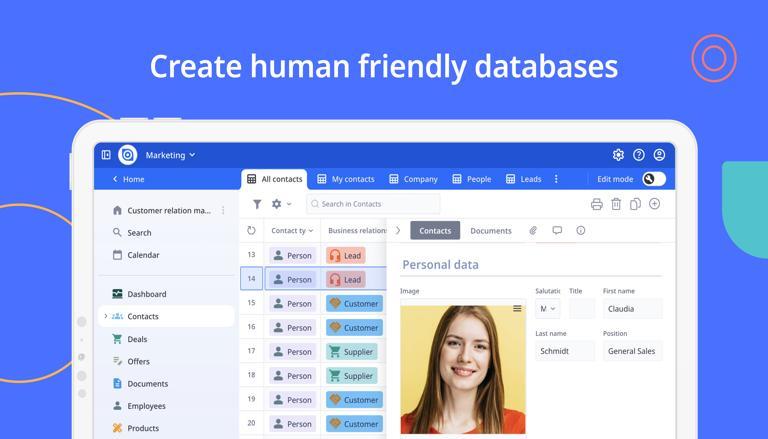Click the Customer badge in row 16
Screen dimensions: 768x439
click(x=355, y=328)
